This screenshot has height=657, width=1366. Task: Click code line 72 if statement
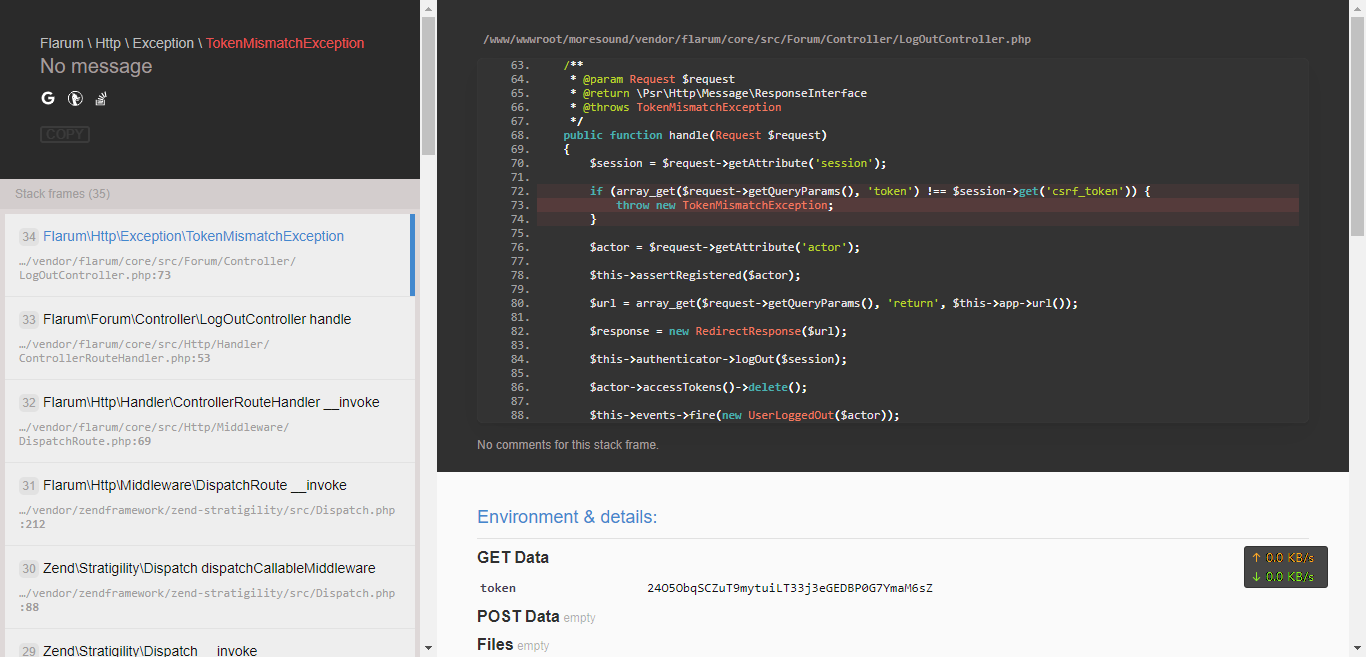coord(918,191)
